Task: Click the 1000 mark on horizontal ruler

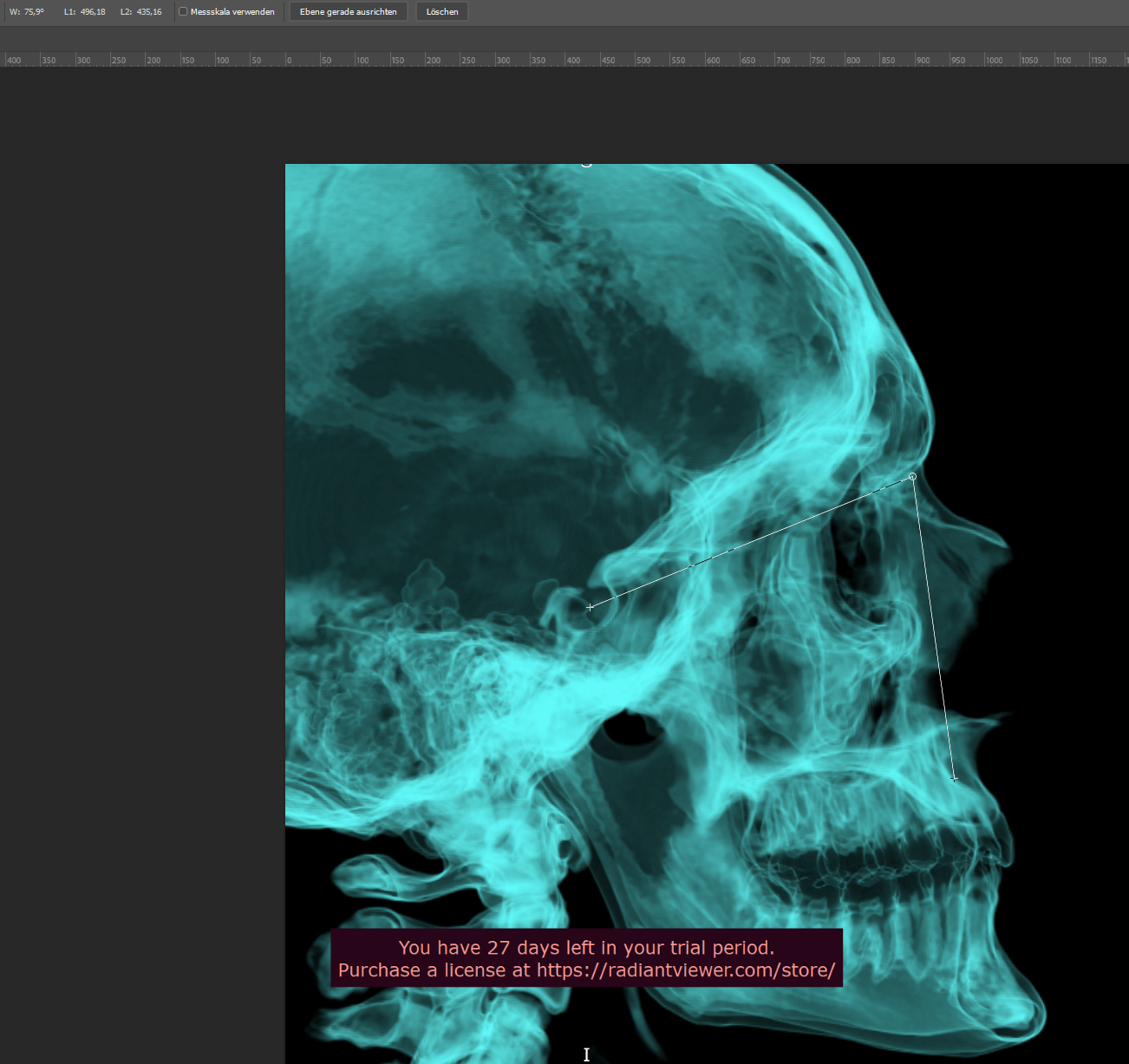Action: 994,61
